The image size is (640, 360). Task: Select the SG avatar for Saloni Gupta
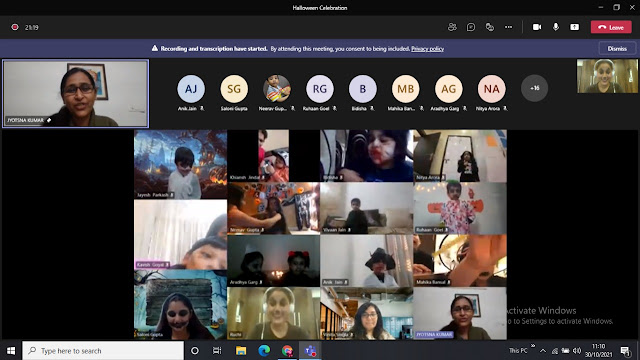tap(234, 89)
